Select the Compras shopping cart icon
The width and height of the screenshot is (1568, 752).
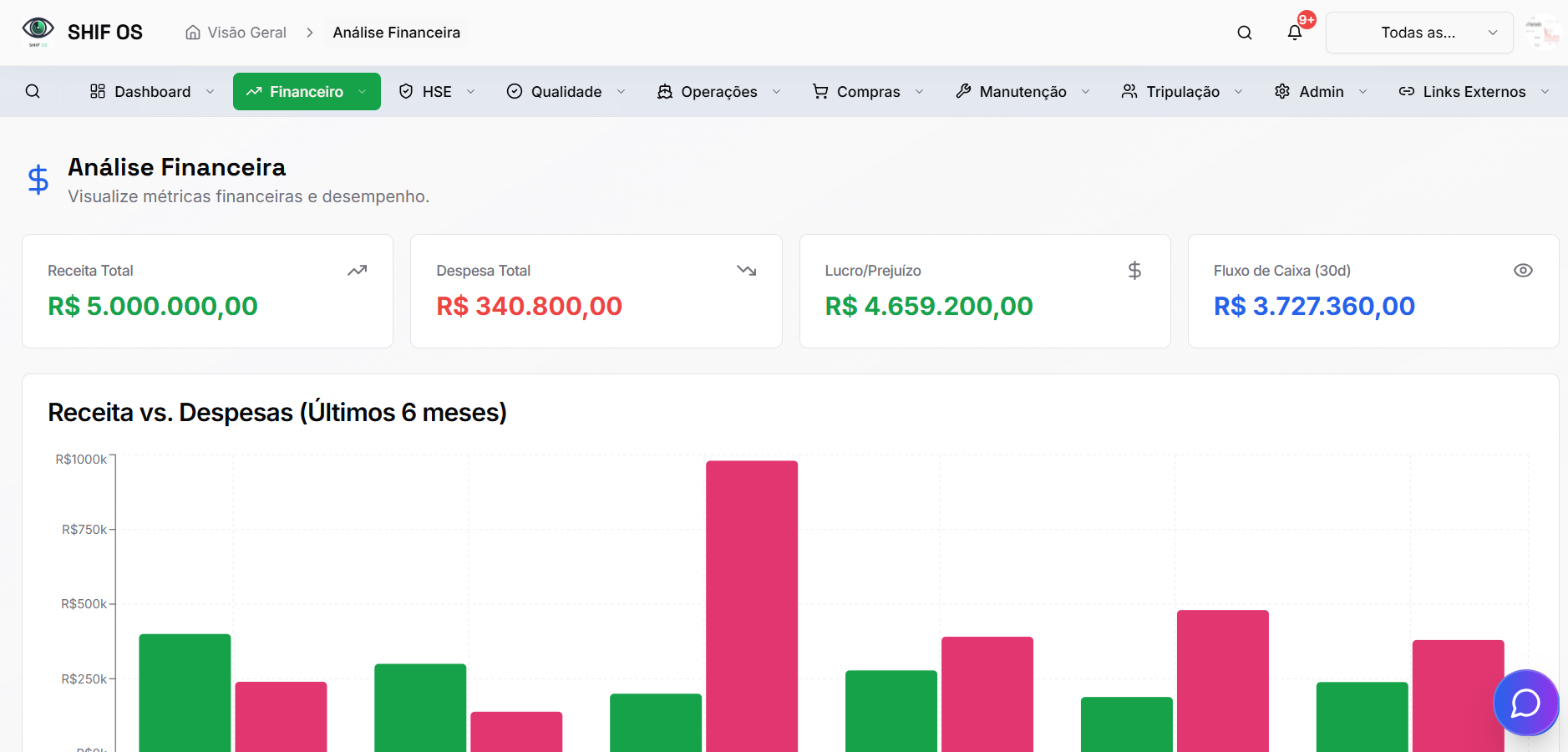click(820, 91)
